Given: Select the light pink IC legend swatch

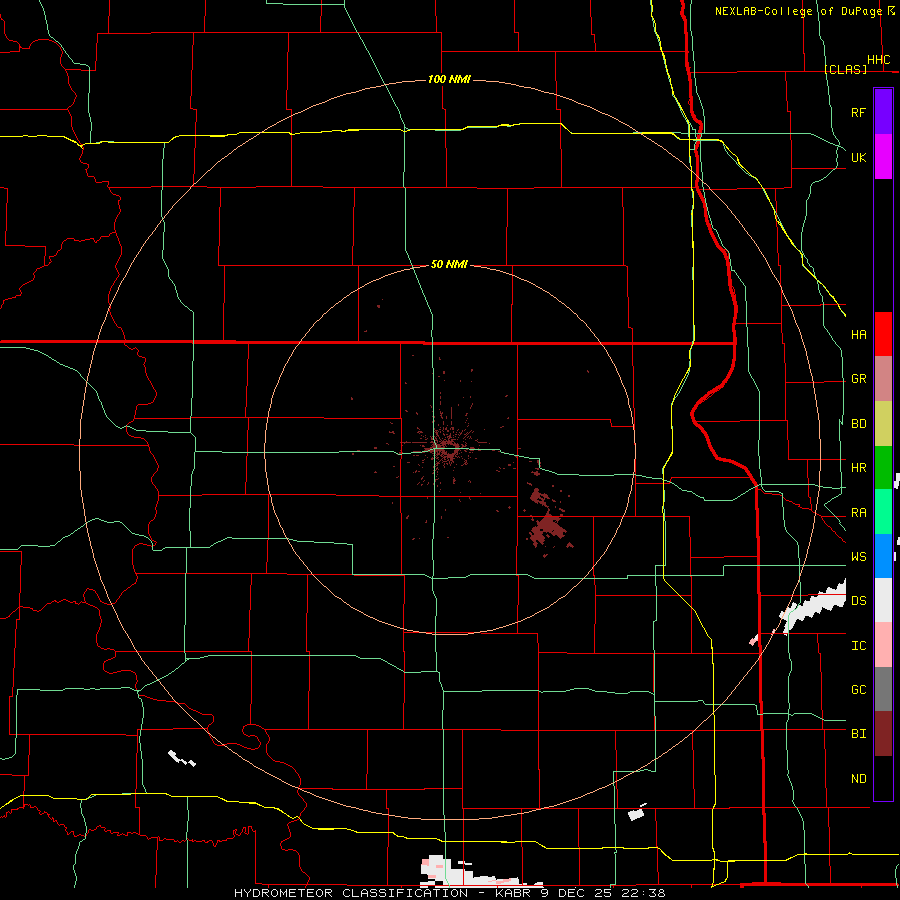Looking at the screenshot, I should point(883,645).
